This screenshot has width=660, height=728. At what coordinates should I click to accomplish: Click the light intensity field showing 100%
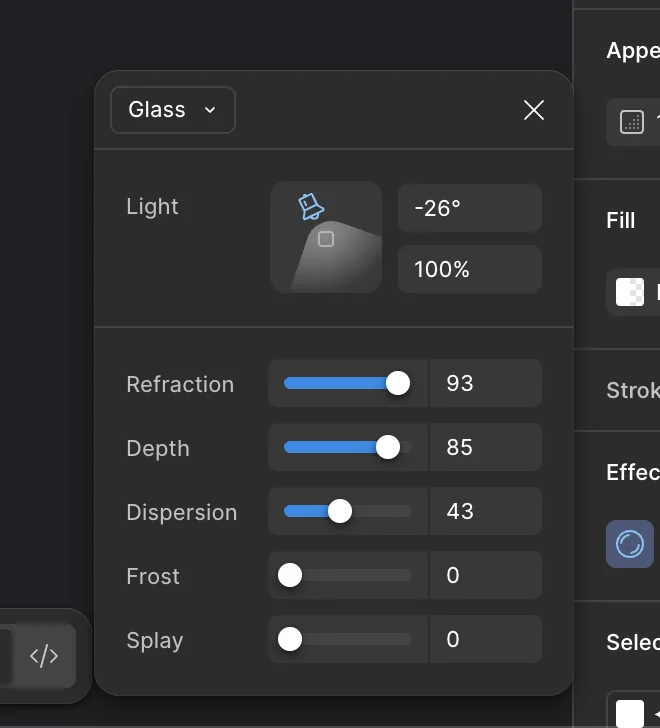click(469, 269)
